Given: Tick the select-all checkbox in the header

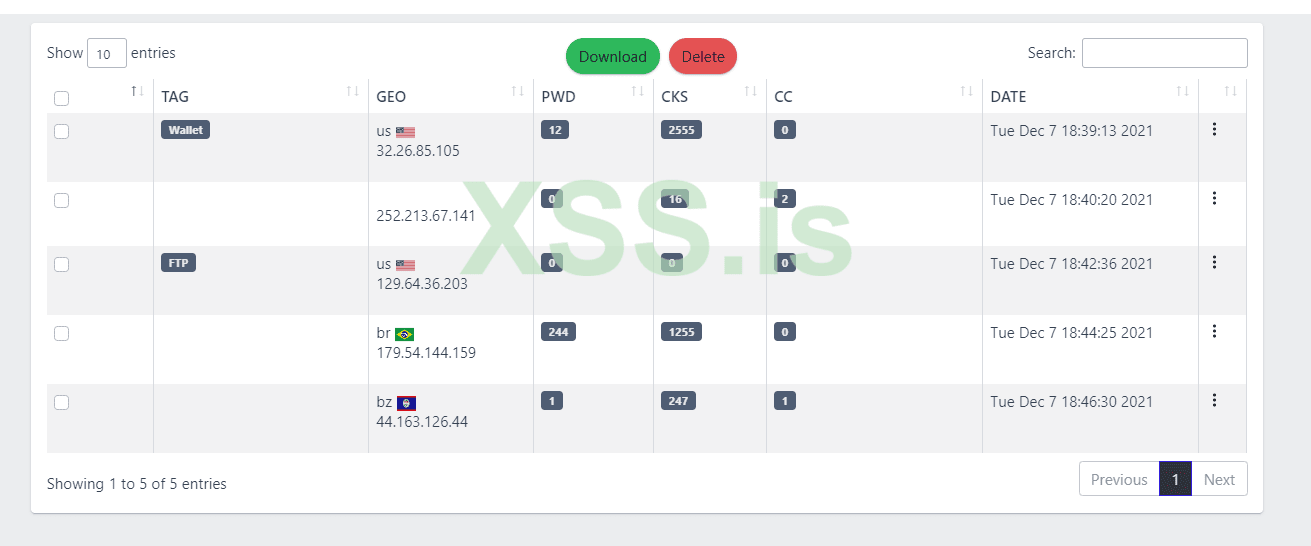Looking at the screenshot, I should point(61,98).
